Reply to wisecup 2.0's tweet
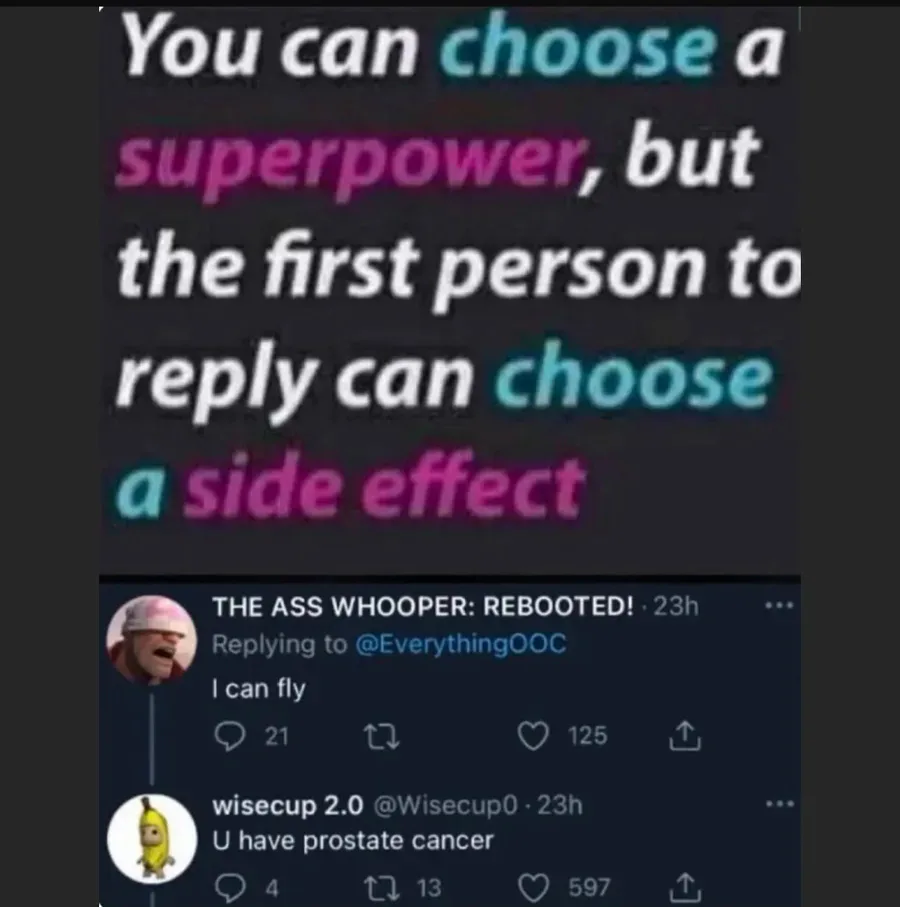 (230, 888)
